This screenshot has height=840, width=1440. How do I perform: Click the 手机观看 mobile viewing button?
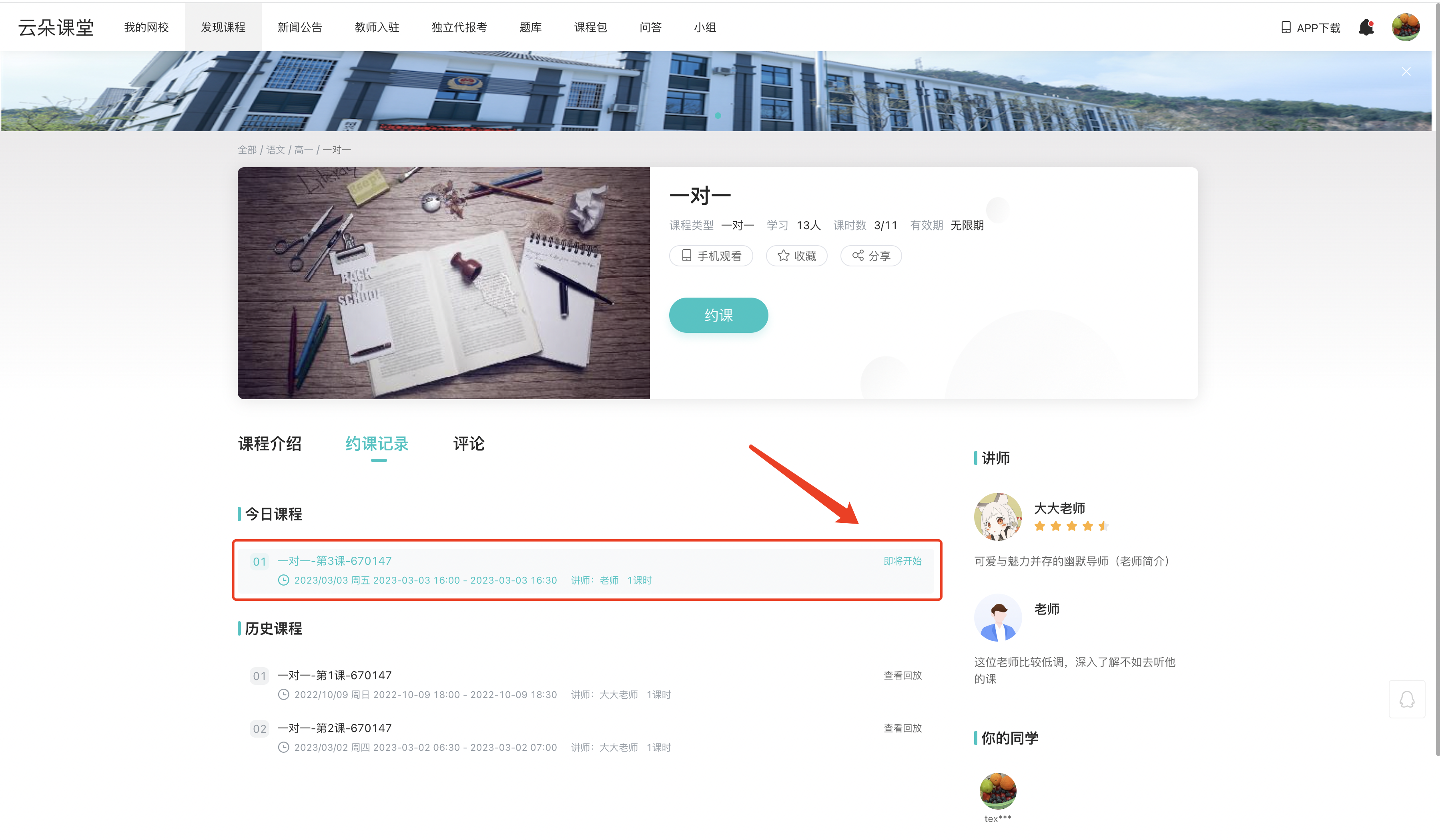tap(711, 256)
